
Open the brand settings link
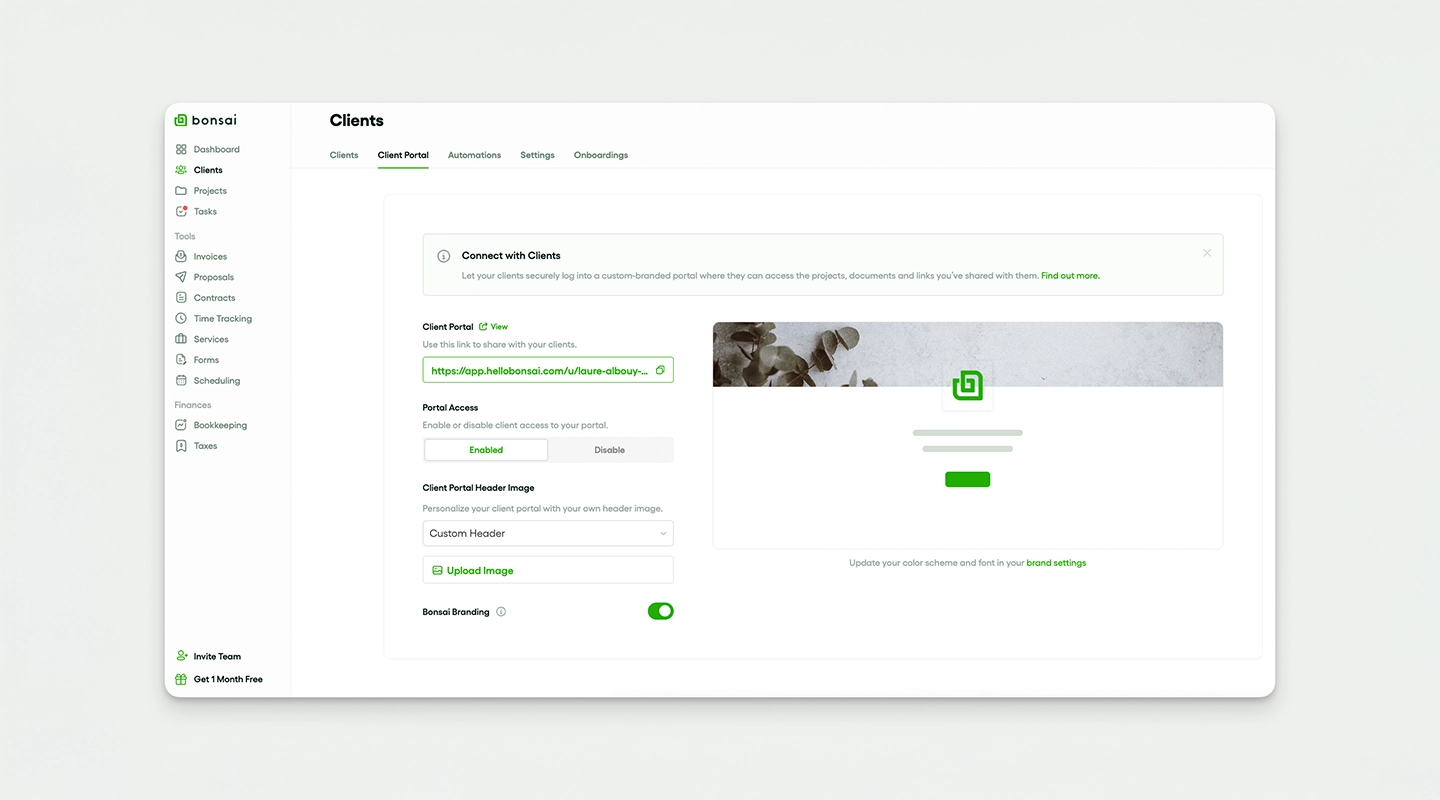click(1056, 563)
